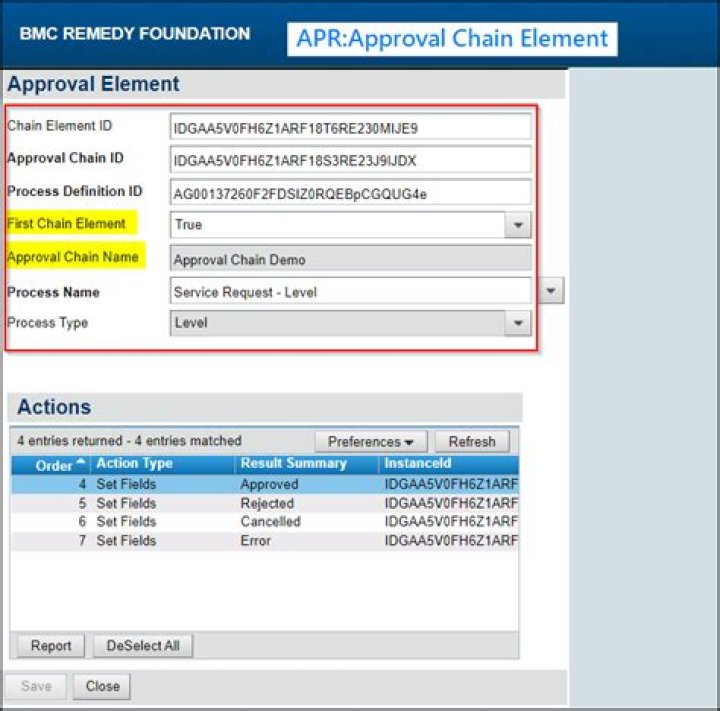Screen dimensions: 720x711
Task: Click the Chain Element ID input field
Action: coord(350,127)
